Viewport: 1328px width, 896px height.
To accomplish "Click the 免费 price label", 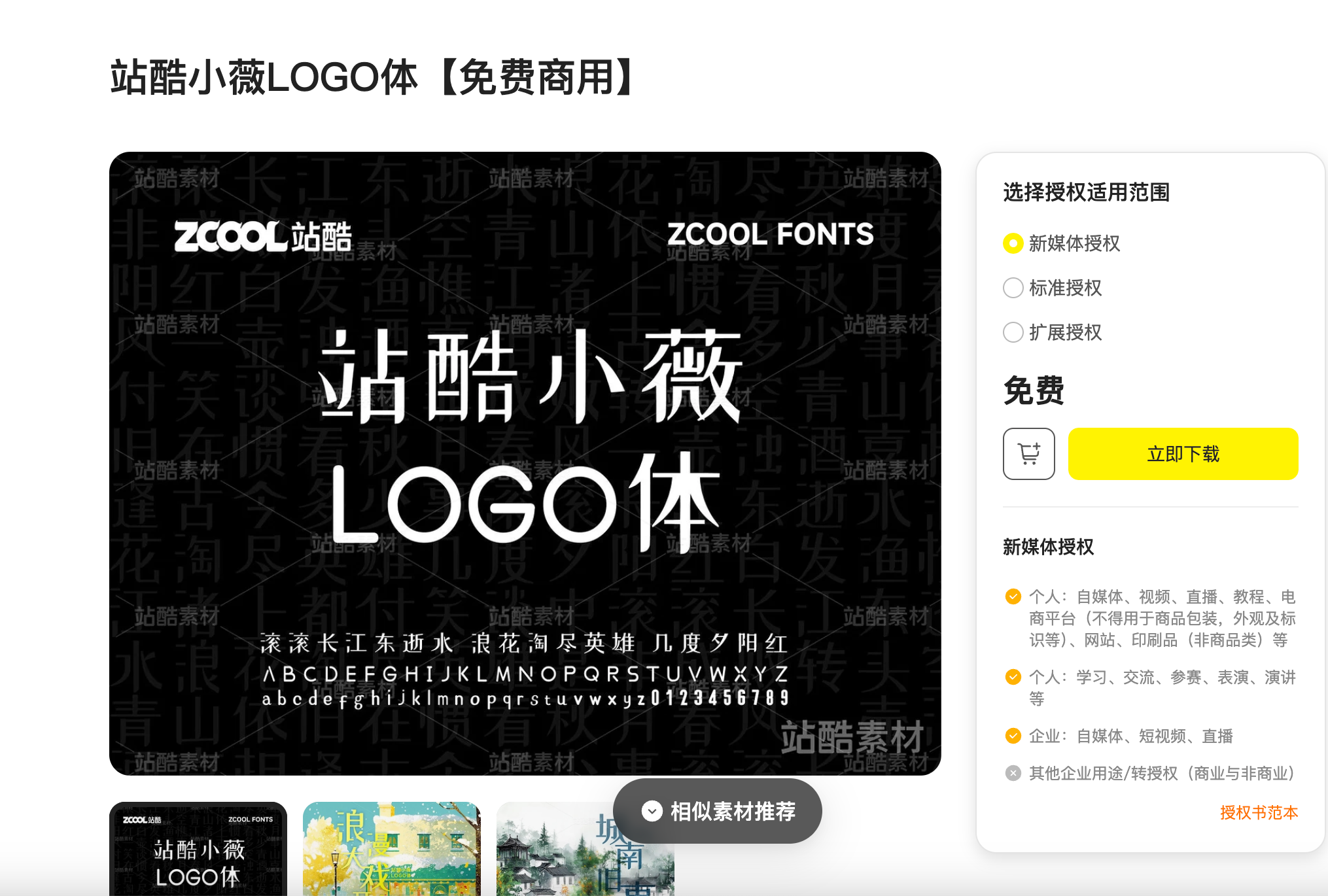I will point(1034,390).
